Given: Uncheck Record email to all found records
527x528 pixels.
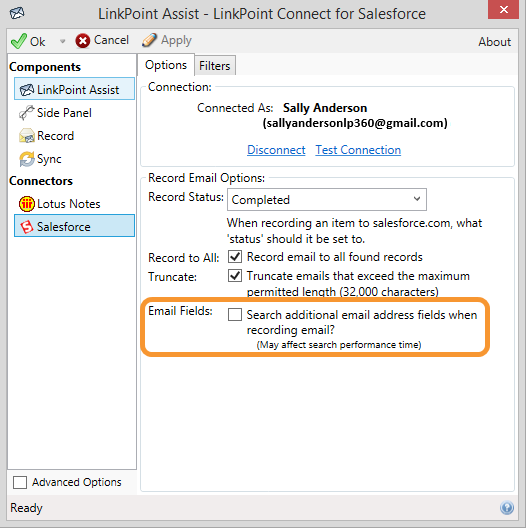Looking at the screenshot, I should click(x=235, y=257).
